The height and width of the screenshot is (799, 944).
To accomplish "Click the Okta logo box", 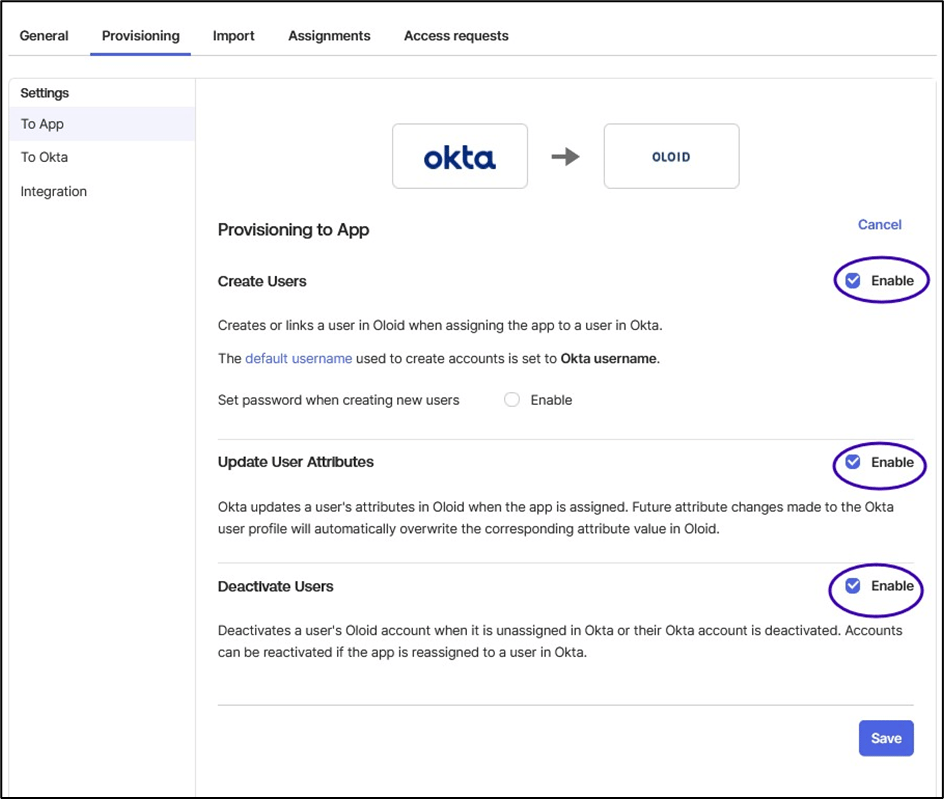I will [460, 157].
